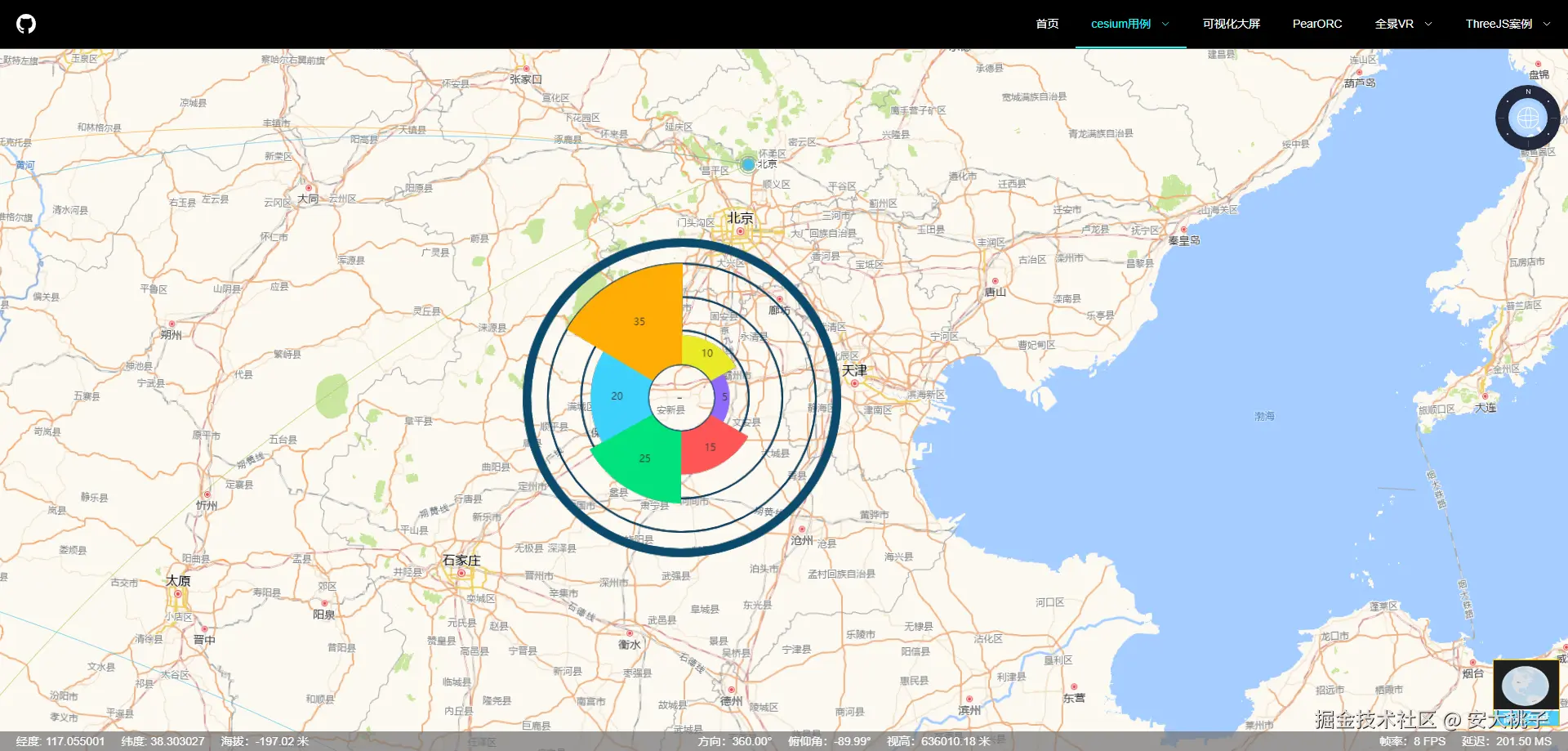
Task: Click the 烟台 city label on the map
Action: point(1472,673)
